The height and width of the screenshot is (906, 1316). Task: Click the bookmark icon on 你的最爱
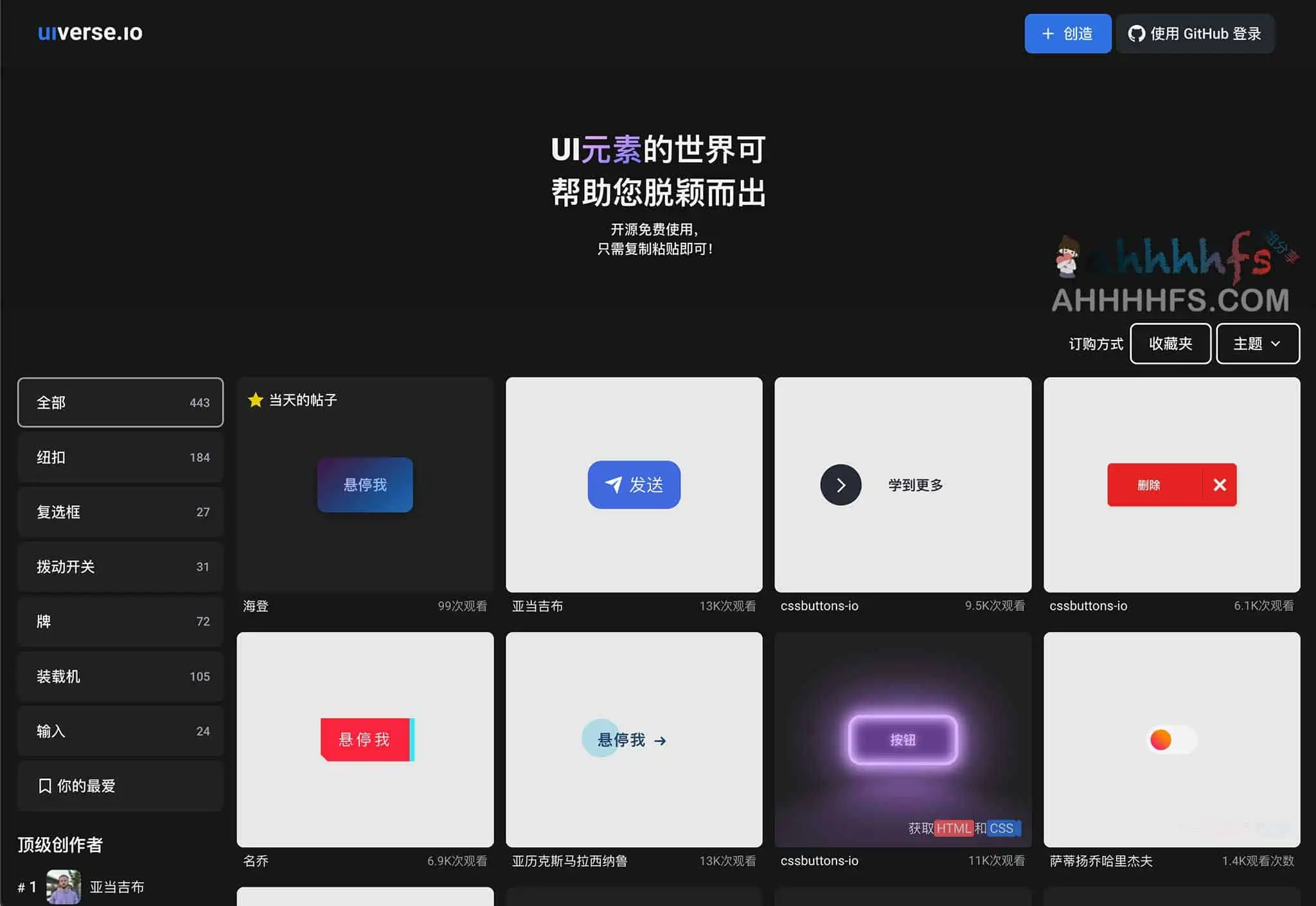[44, 786]
